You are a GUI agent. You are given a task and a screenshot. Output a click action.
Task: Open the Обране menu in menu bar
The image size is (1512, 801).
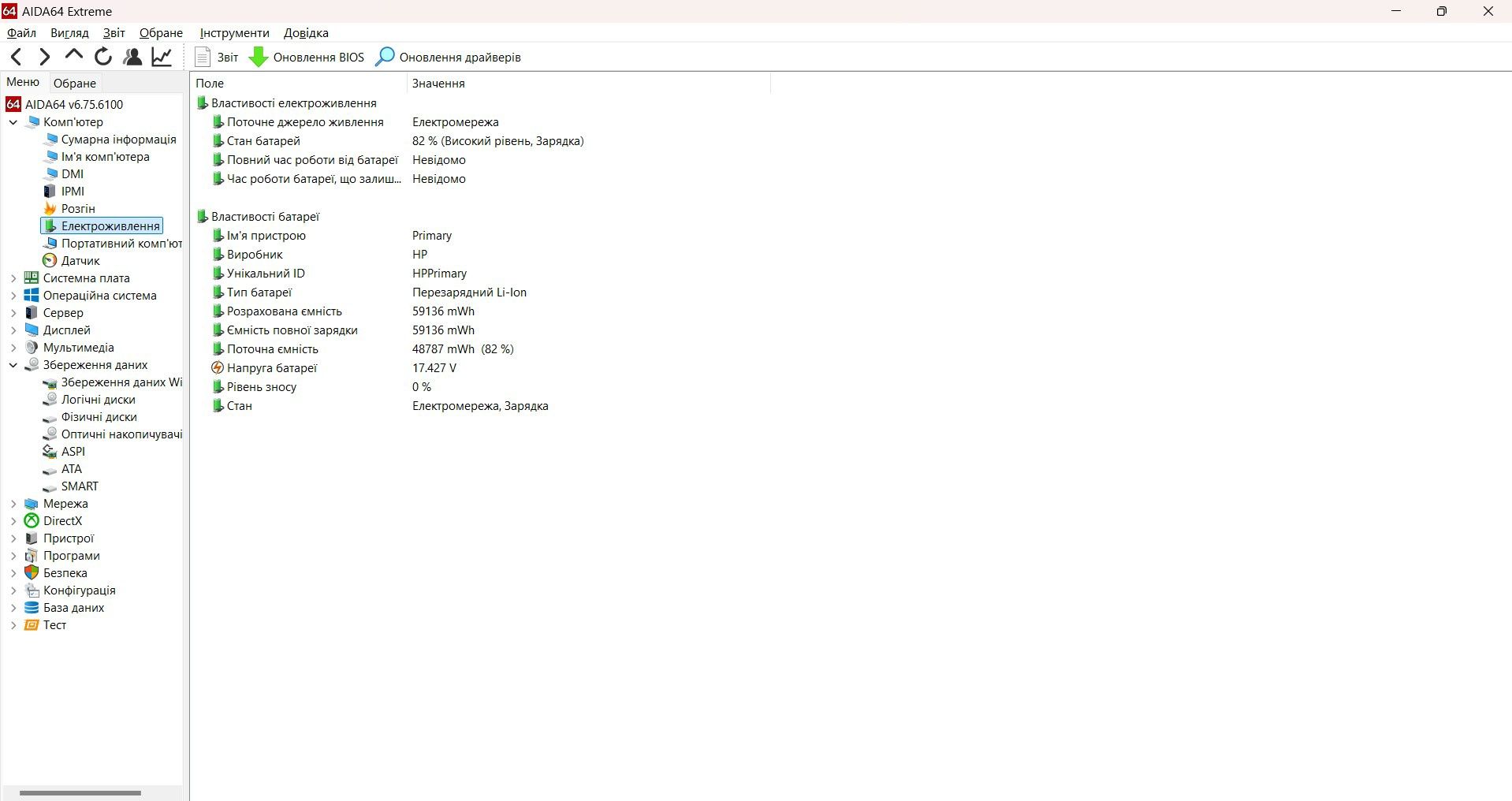161,33
